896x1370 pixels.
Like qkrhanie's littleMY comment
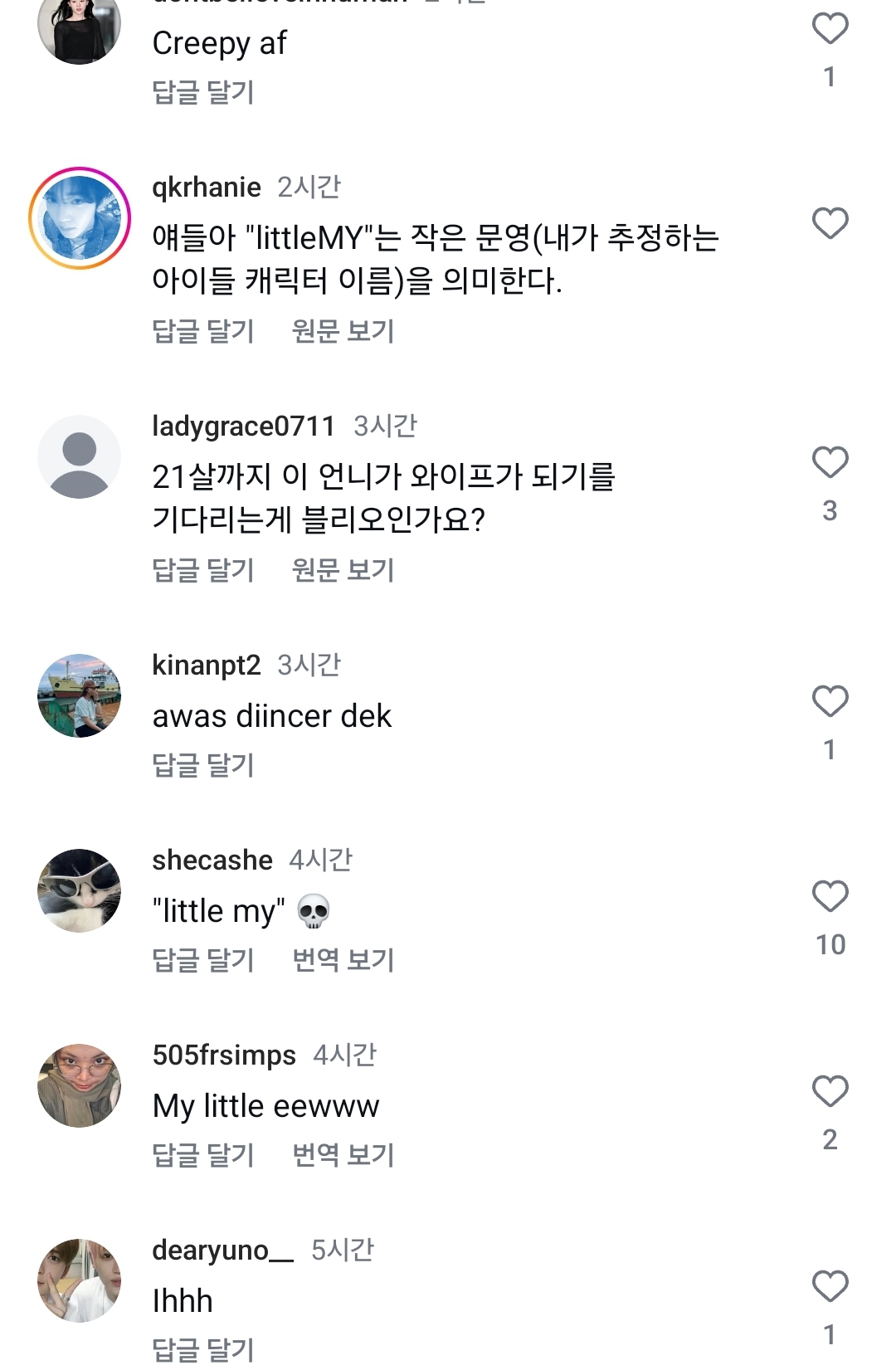coord(830,223)
